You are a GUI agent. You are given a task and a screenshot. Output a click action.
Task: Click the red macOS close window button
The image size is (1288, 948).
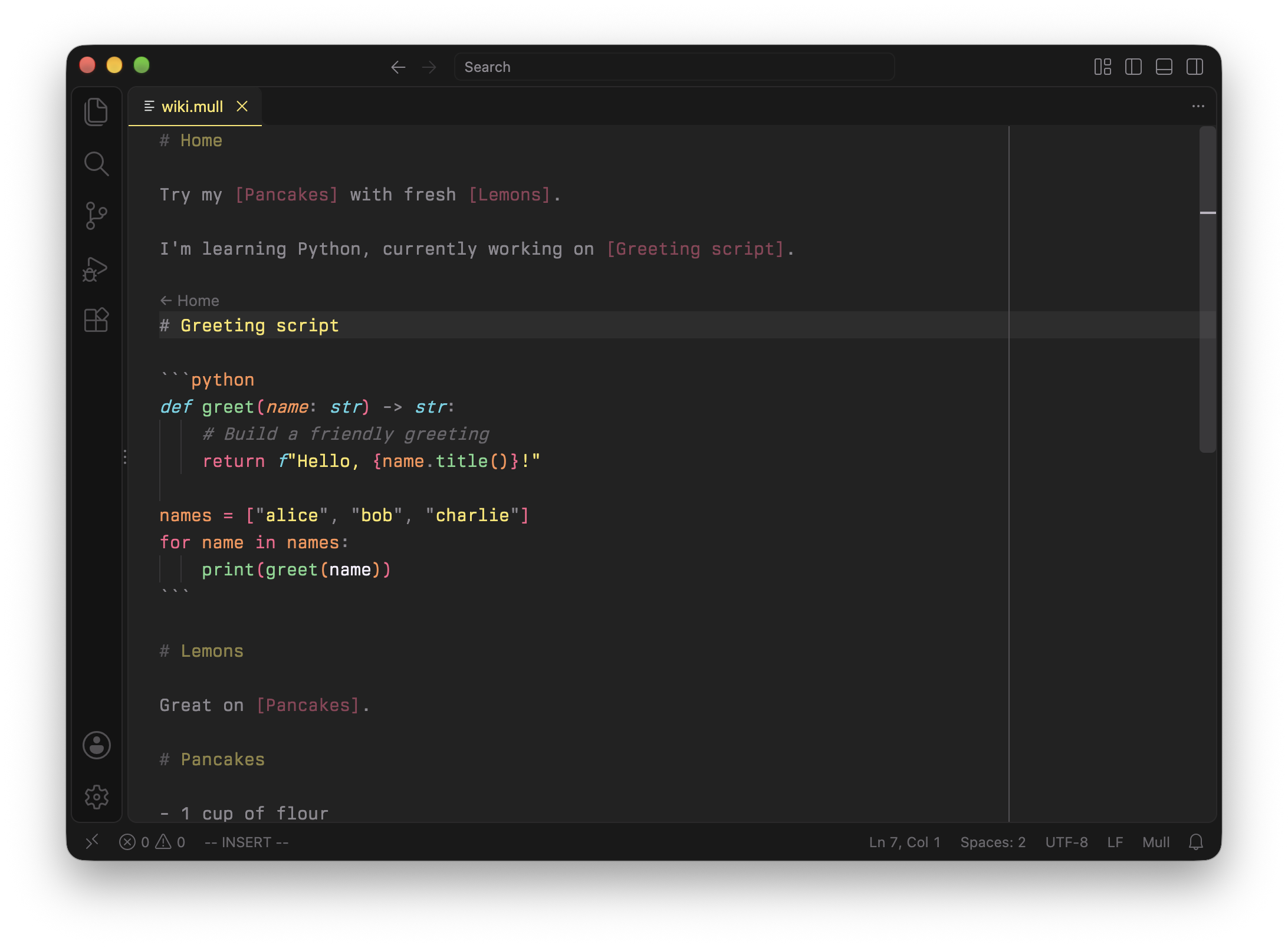tap(87, 65)
